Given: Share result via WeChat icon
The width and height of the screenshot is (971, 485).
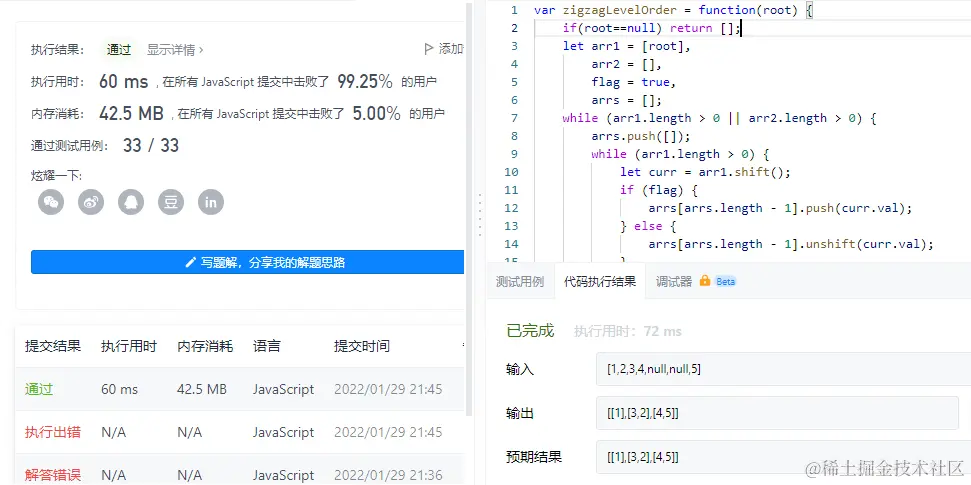Looking at the screenshot, I should [51, 202].
